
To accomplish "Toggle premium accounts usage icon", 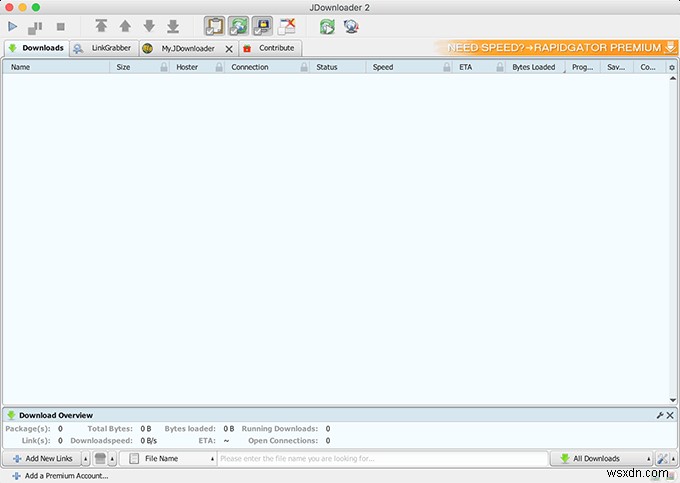I will [x=262, y=26].
